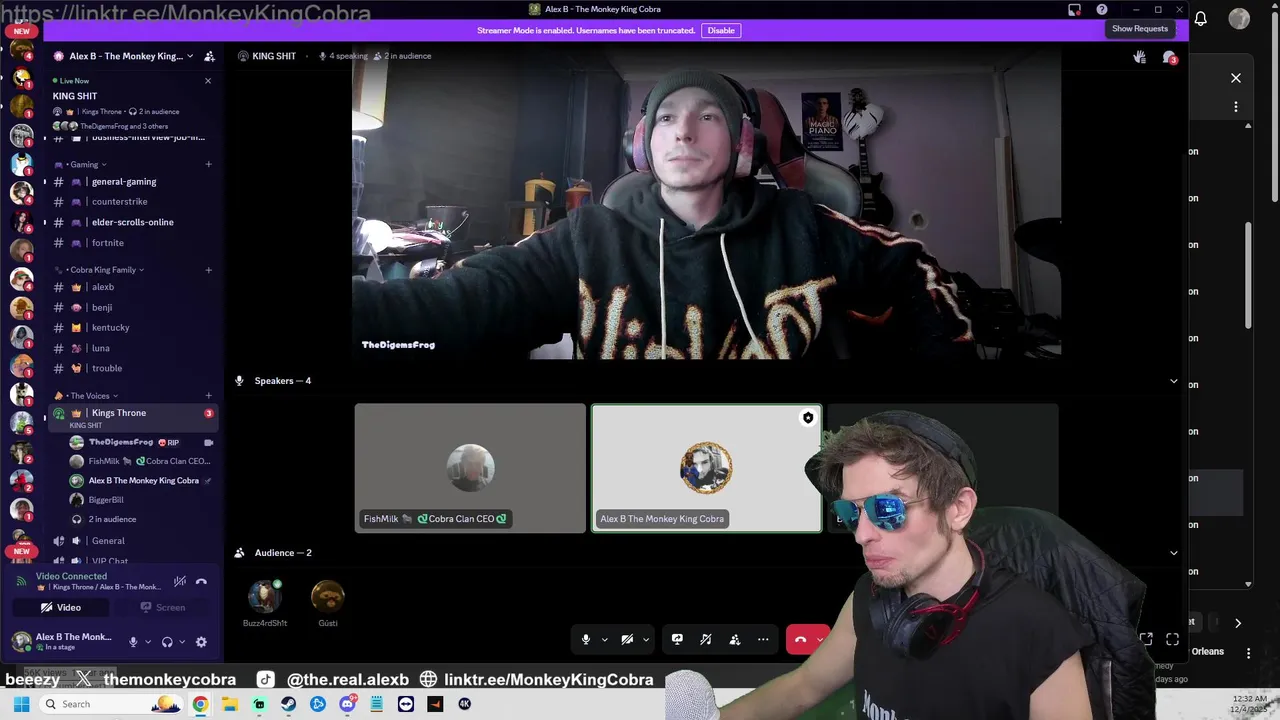
Task: Select Alex B The Monkey King Cobra tile
Action: coord(707,468)
